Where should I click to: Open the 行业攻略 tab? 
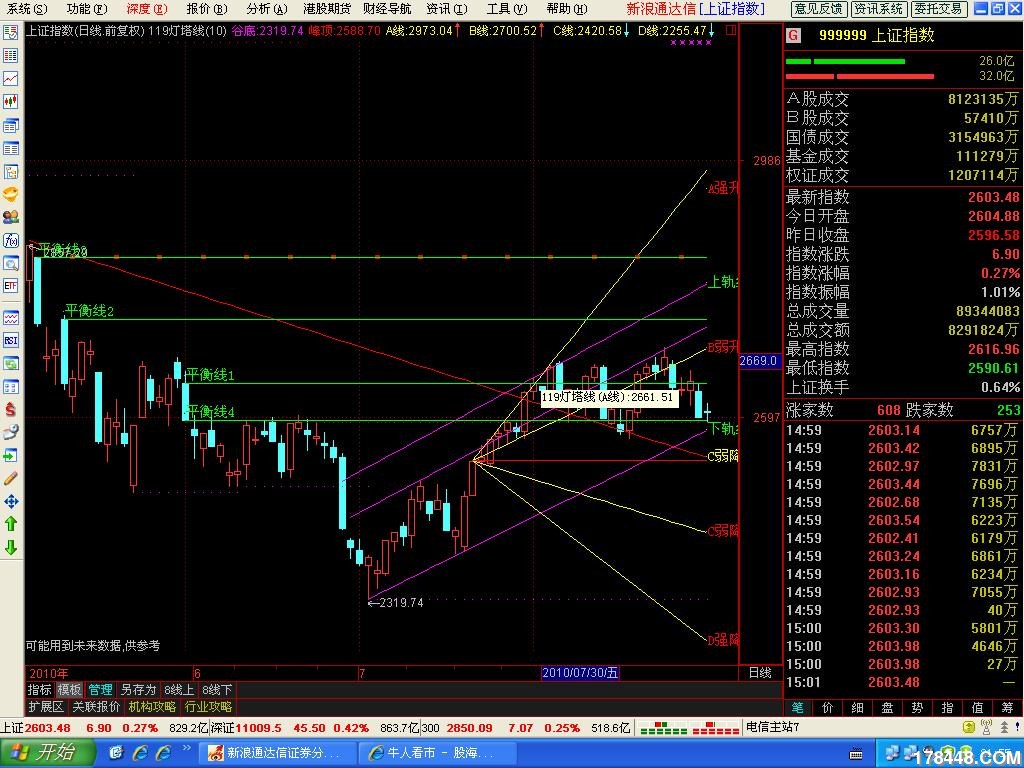point(208,707)
